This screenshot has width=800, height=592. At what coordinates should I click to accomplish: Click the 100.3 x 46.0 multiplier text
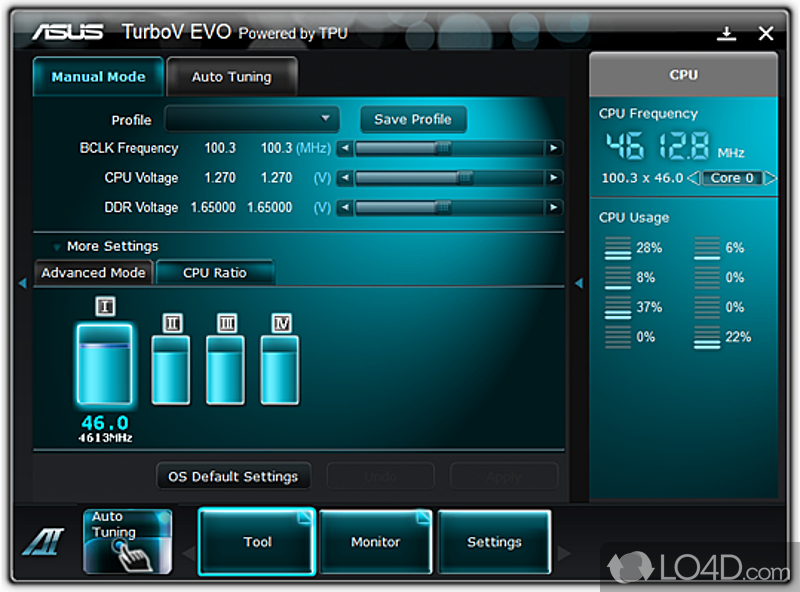tap(642, 178)
